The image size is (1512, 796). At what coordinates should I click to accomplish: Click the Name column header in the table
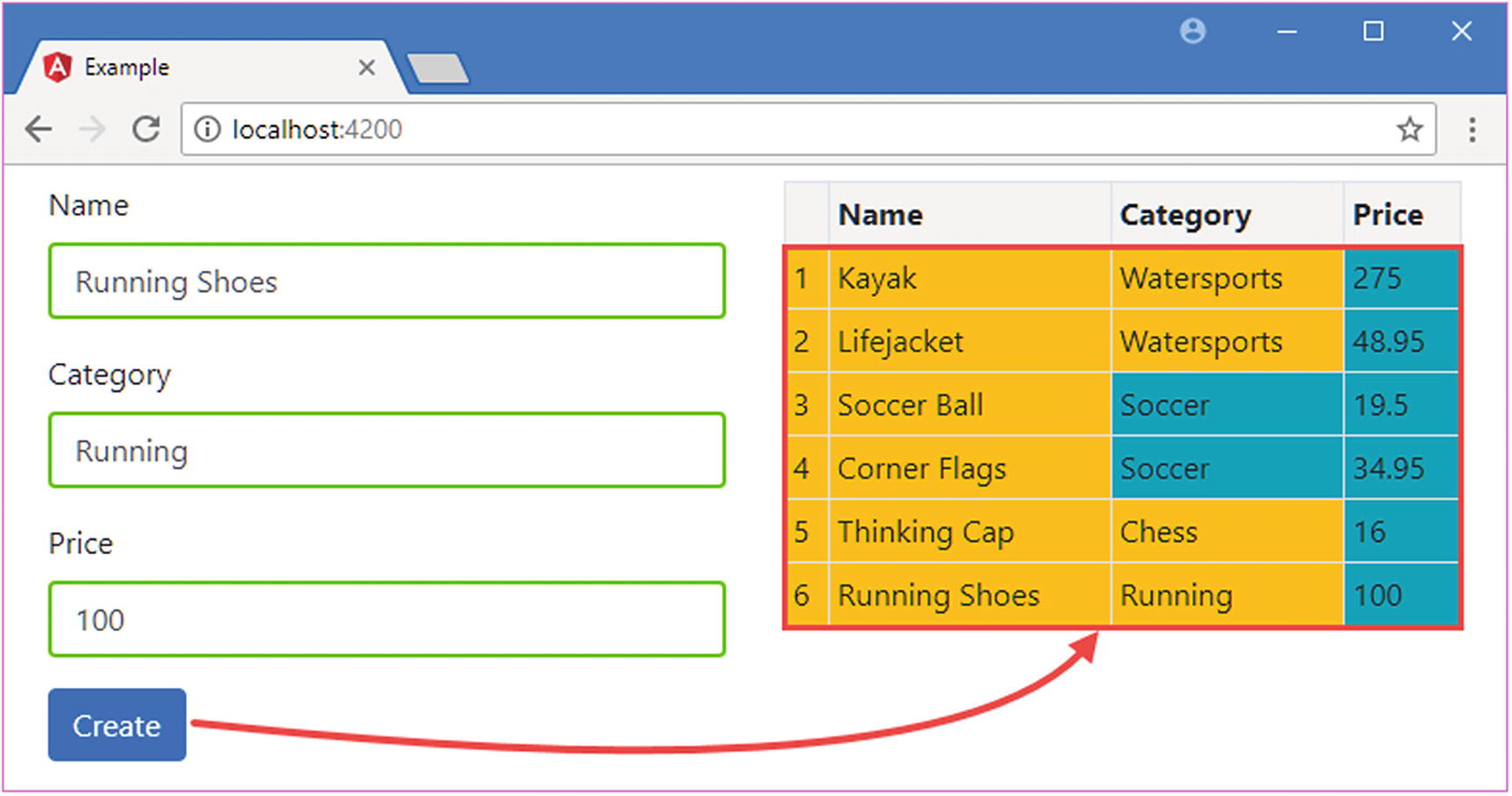pyautogui.click(x=970, y=215)
